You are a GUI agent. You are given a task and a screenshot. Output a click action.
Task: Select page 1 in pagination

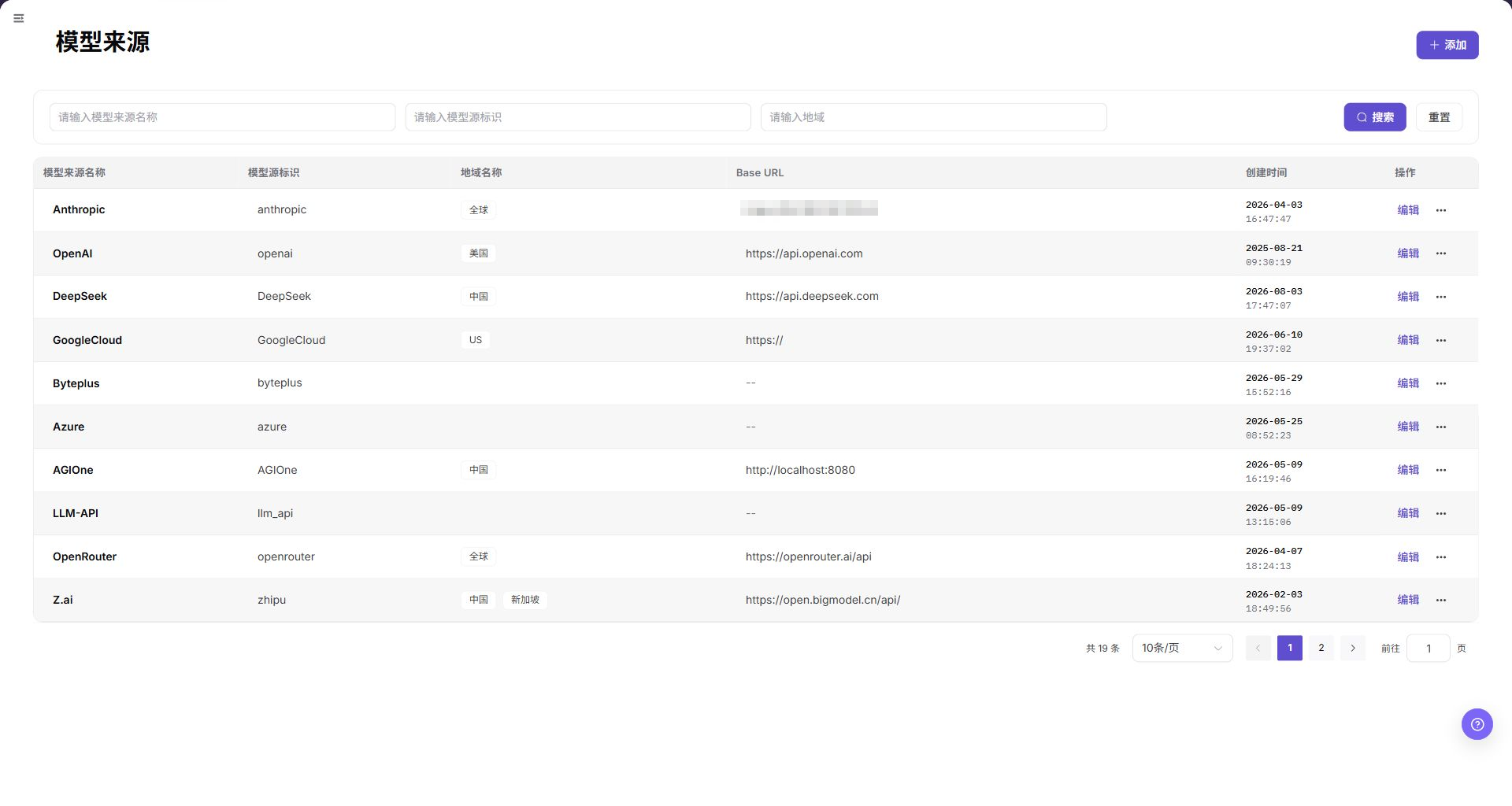point(1289,649)
